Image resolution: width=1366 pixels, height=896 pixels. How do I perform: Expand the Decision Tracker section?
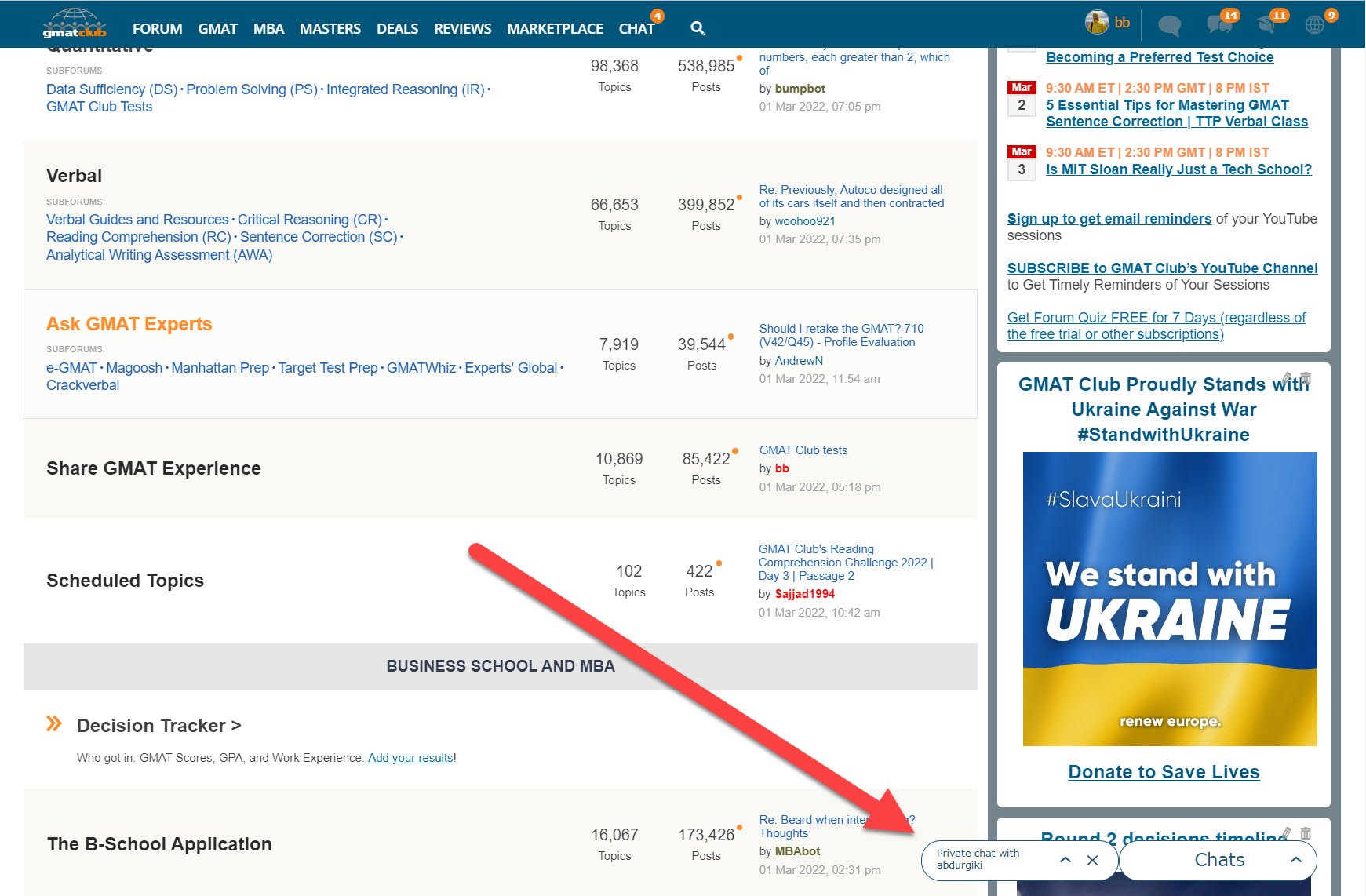pos(158,726)
